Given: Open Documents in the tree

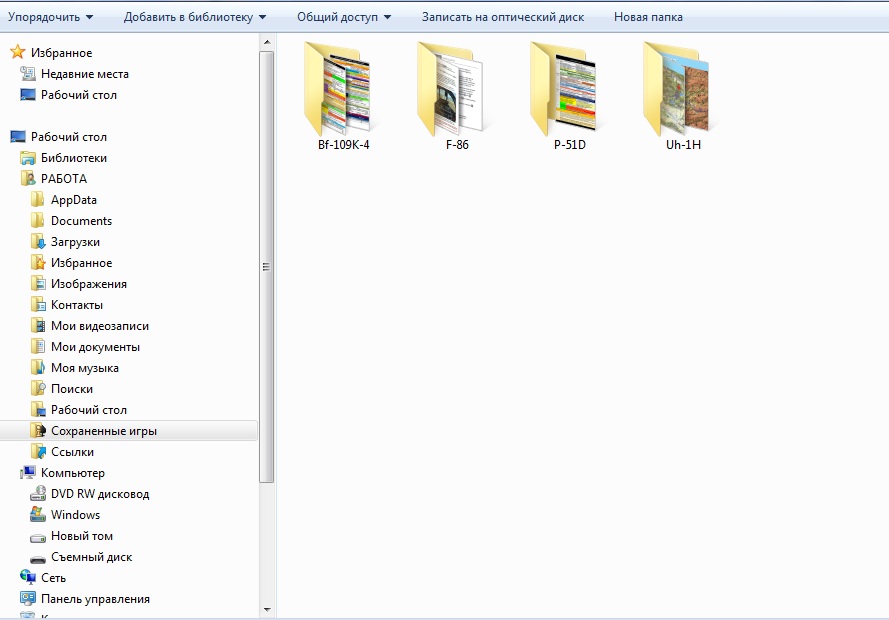Looking at the screenshot, I should click(x=81, y=220).
